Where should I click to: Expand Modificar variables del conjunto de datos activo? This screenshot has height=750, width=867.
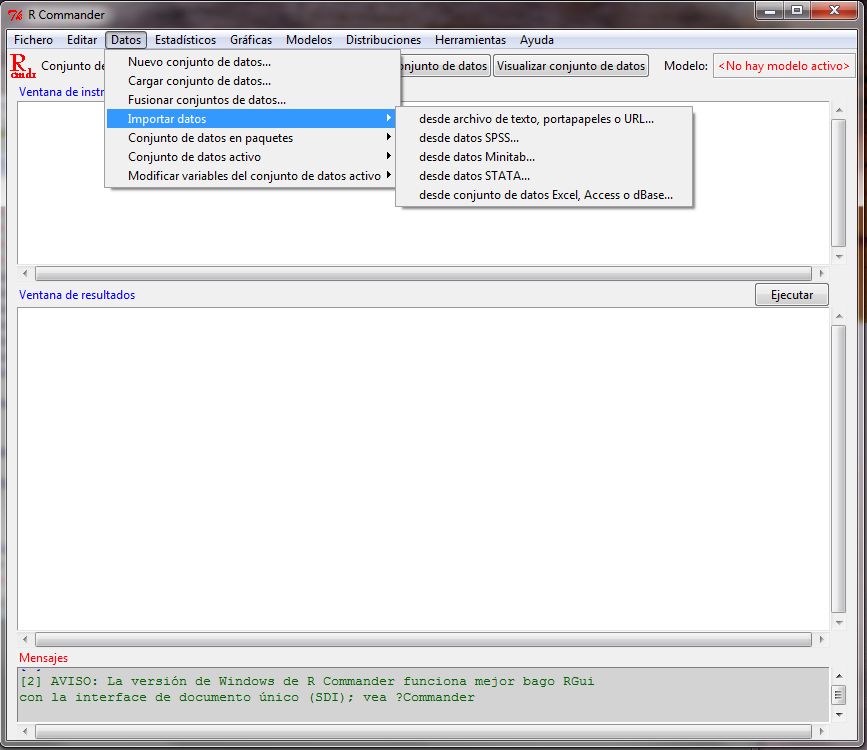pos(252,176)
